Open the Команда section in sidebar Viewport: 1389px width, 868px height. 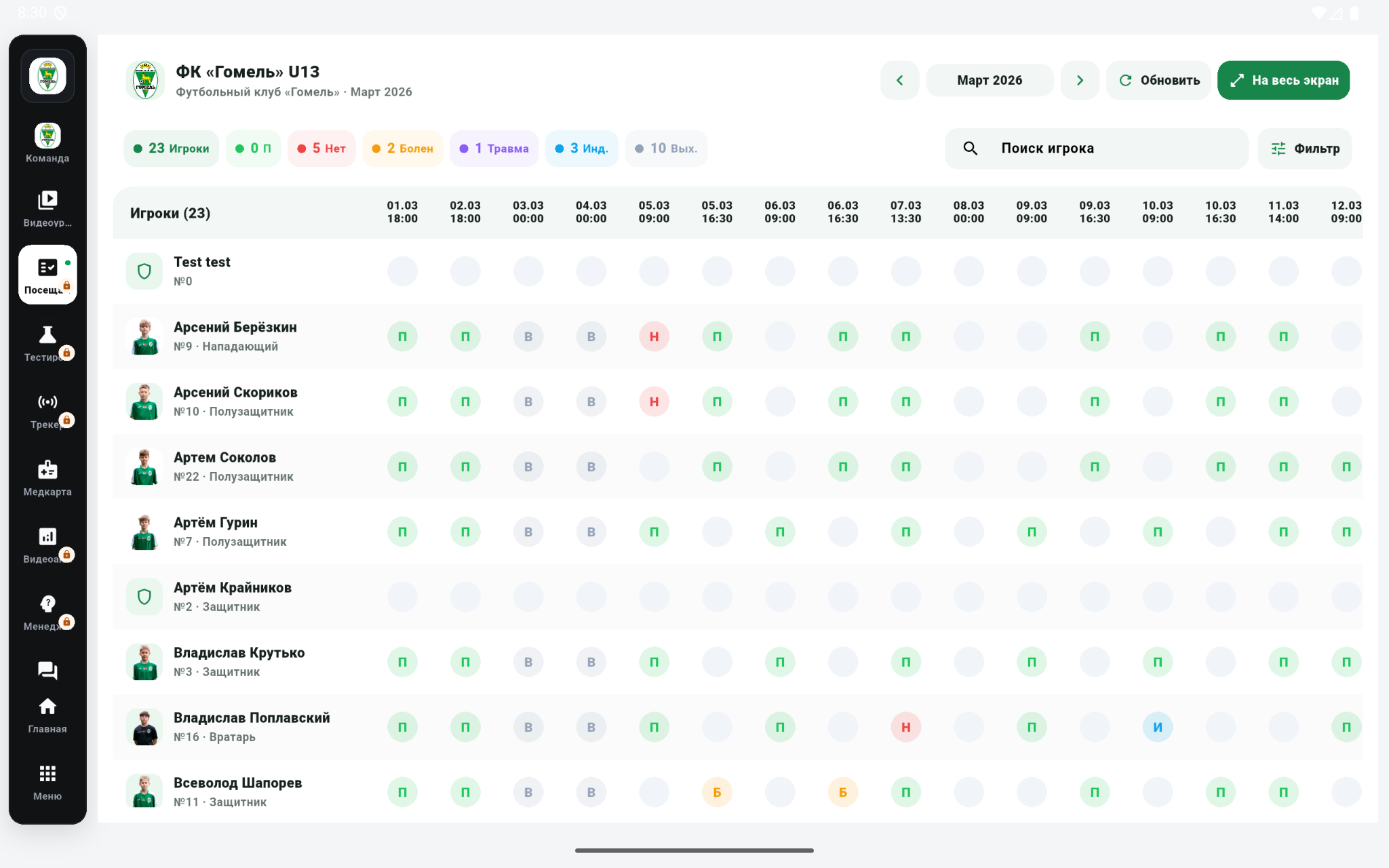pyautogui.click(x=47, y=143)
